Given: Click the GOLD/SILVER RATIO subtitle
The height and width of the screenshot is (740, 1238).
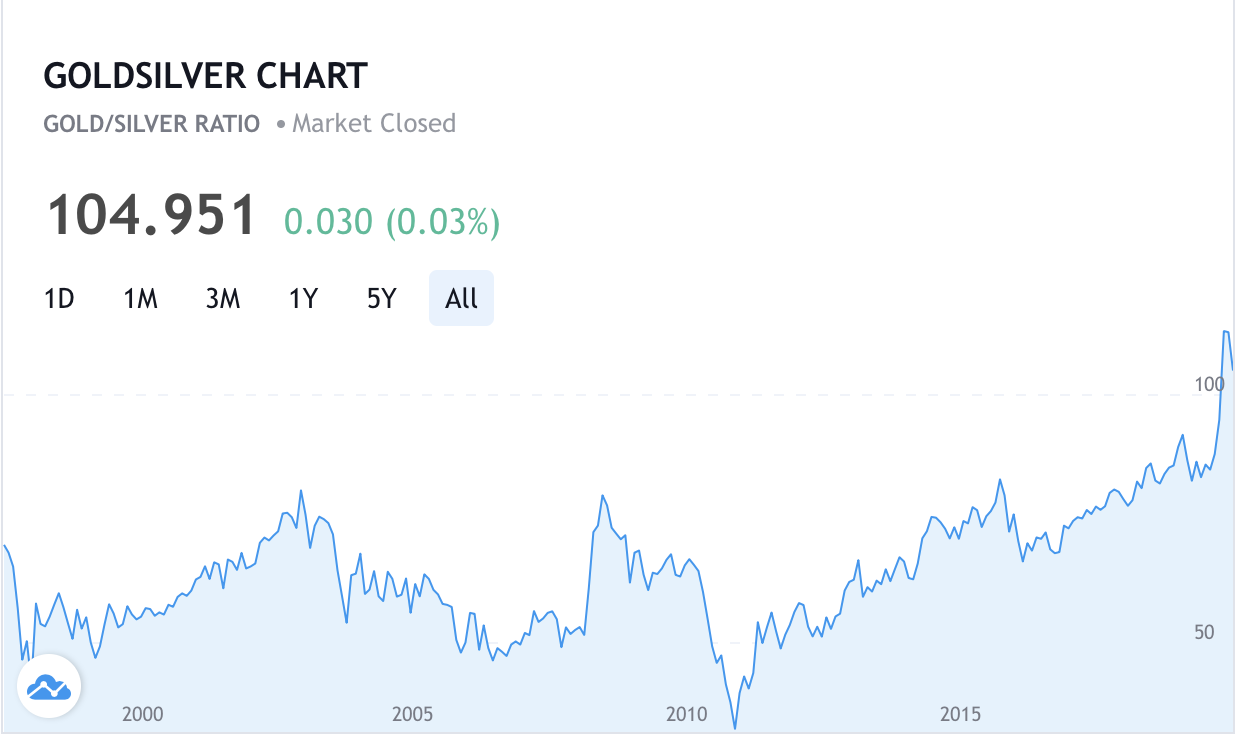Looking at the screenshot, I should coord(152,124).
